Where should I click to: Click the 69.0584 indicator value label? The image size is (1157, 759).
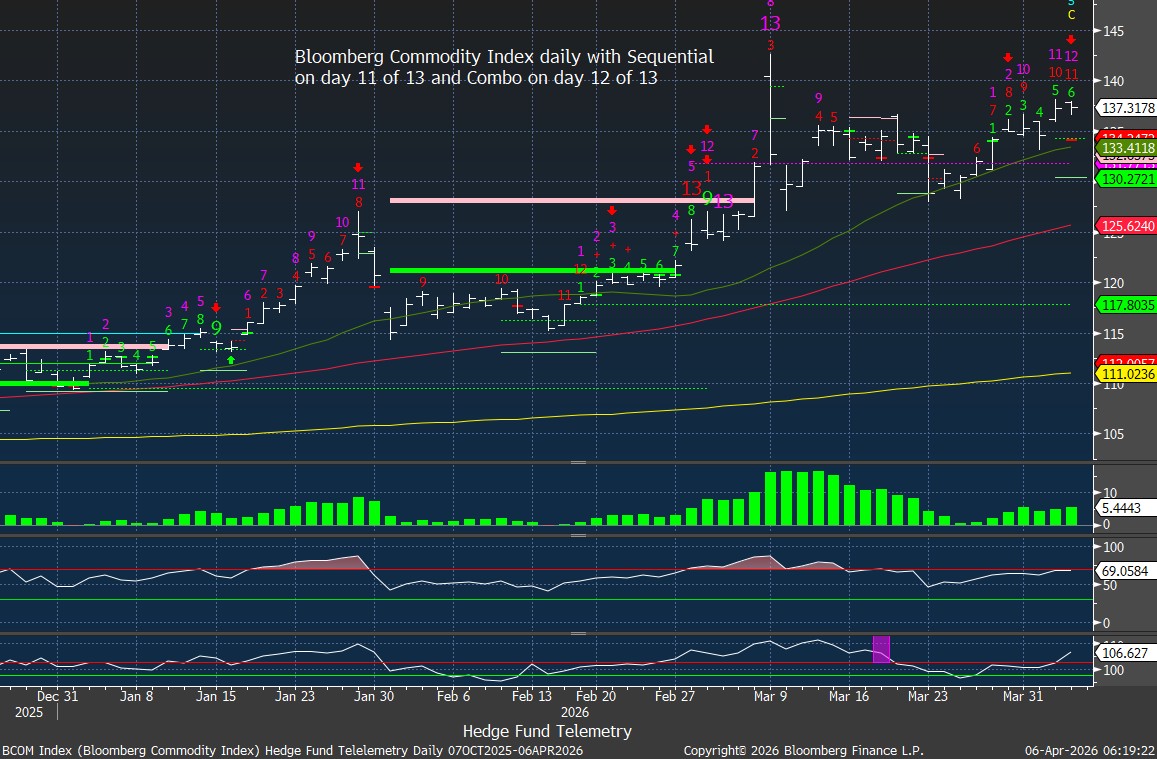(x=1126, y=569)
